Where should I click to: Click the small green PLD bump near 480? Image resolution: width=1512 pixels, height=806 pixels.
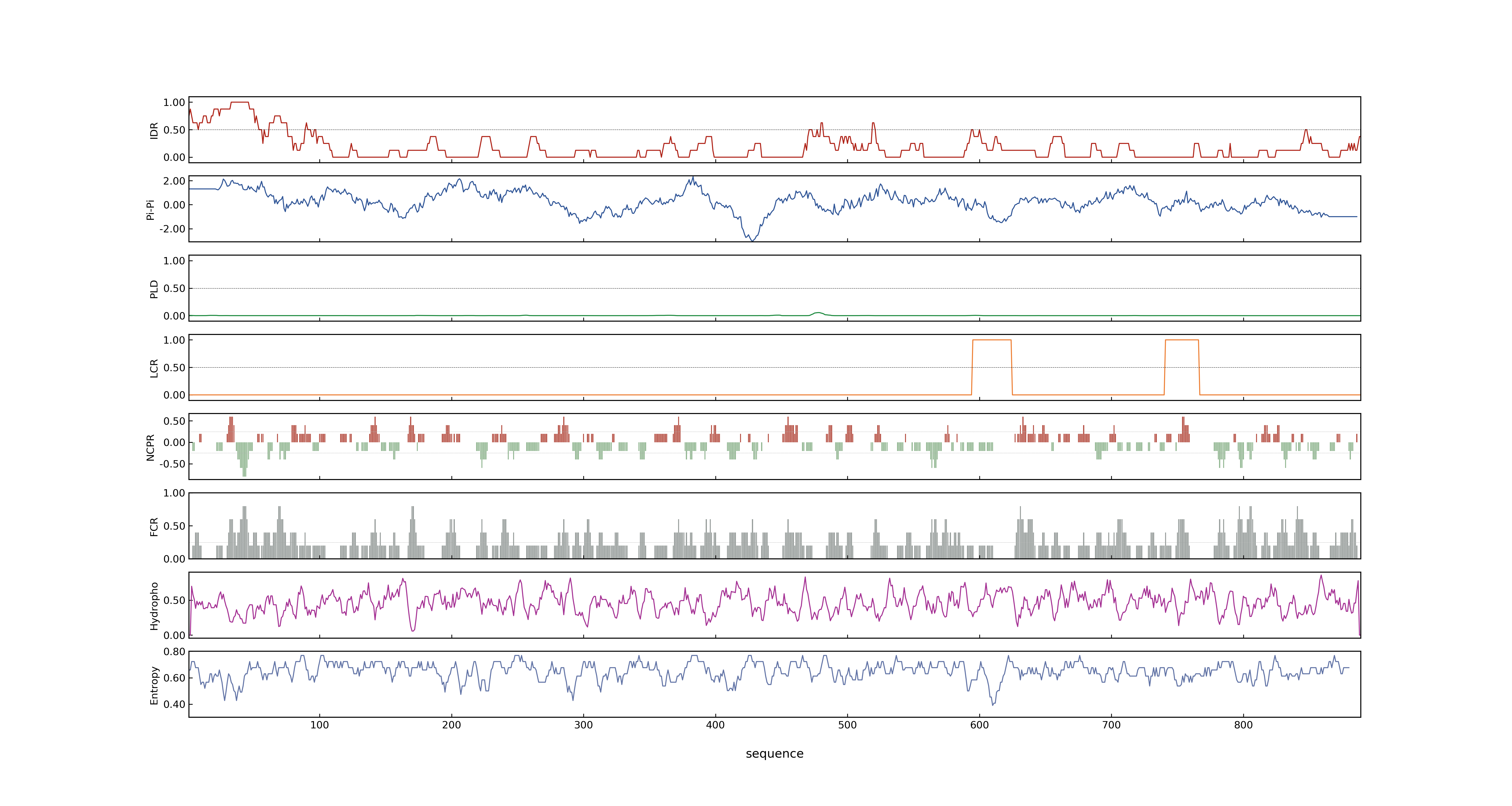(818, 313)
